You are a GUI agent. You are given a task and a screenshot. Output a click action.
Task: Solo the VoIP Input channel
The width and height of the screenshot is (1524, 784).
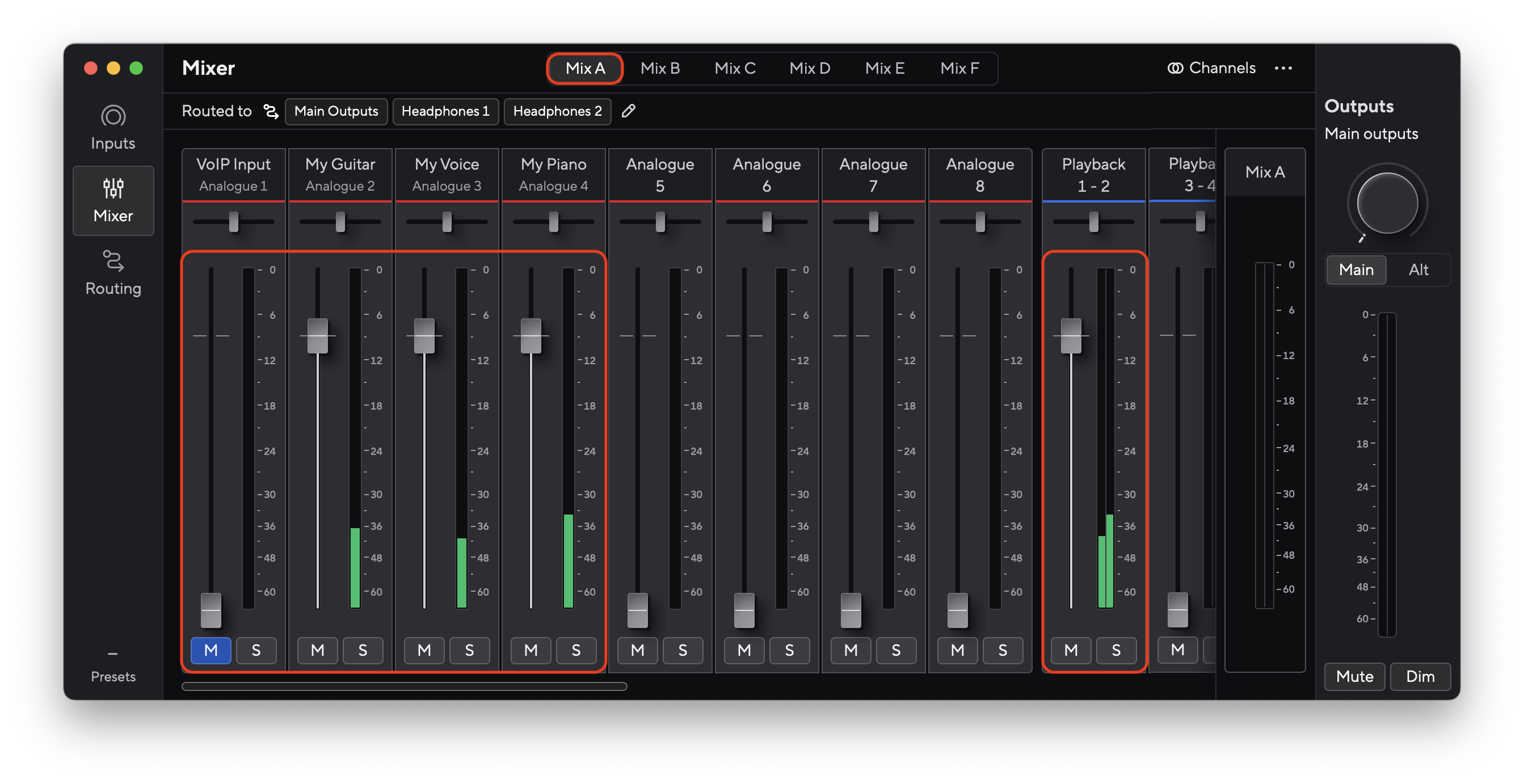(x=256, y=650)
